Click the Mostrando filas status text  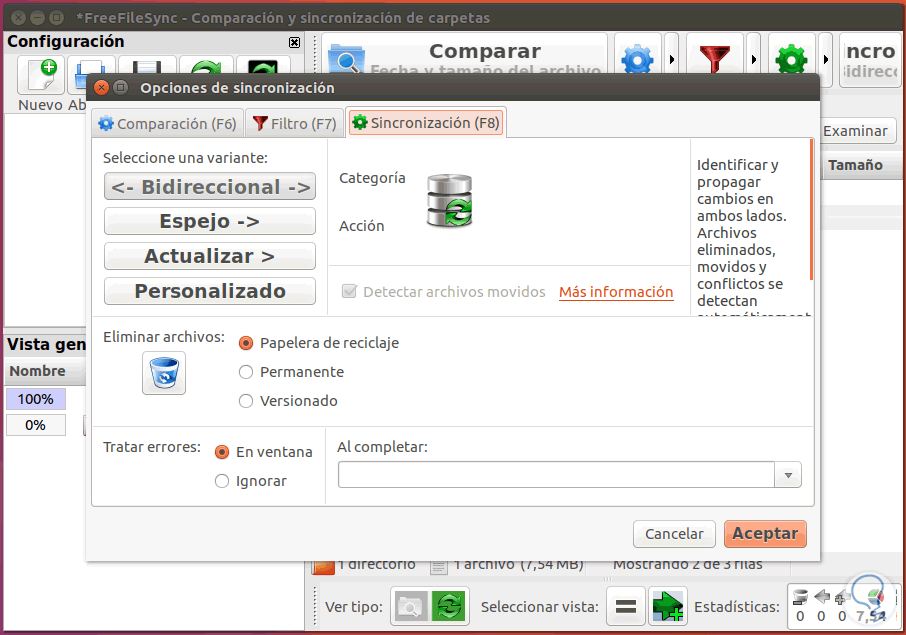click(x=688, y=565)
